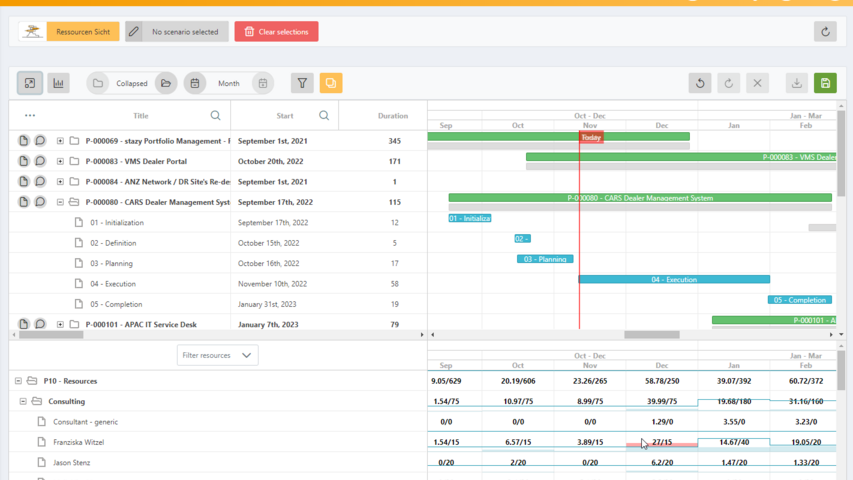The height and width of the screenshot is (480, 853).
Task: Toggle the expanded open-folder view
Action: point(166,84)
